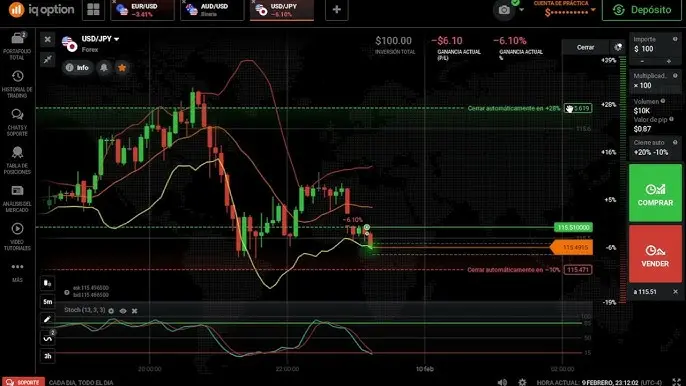The width and height of the screenshot is (686, 386).
Task: Hide Stoch indicator with eye icon
Action: [x=123, y=311]
